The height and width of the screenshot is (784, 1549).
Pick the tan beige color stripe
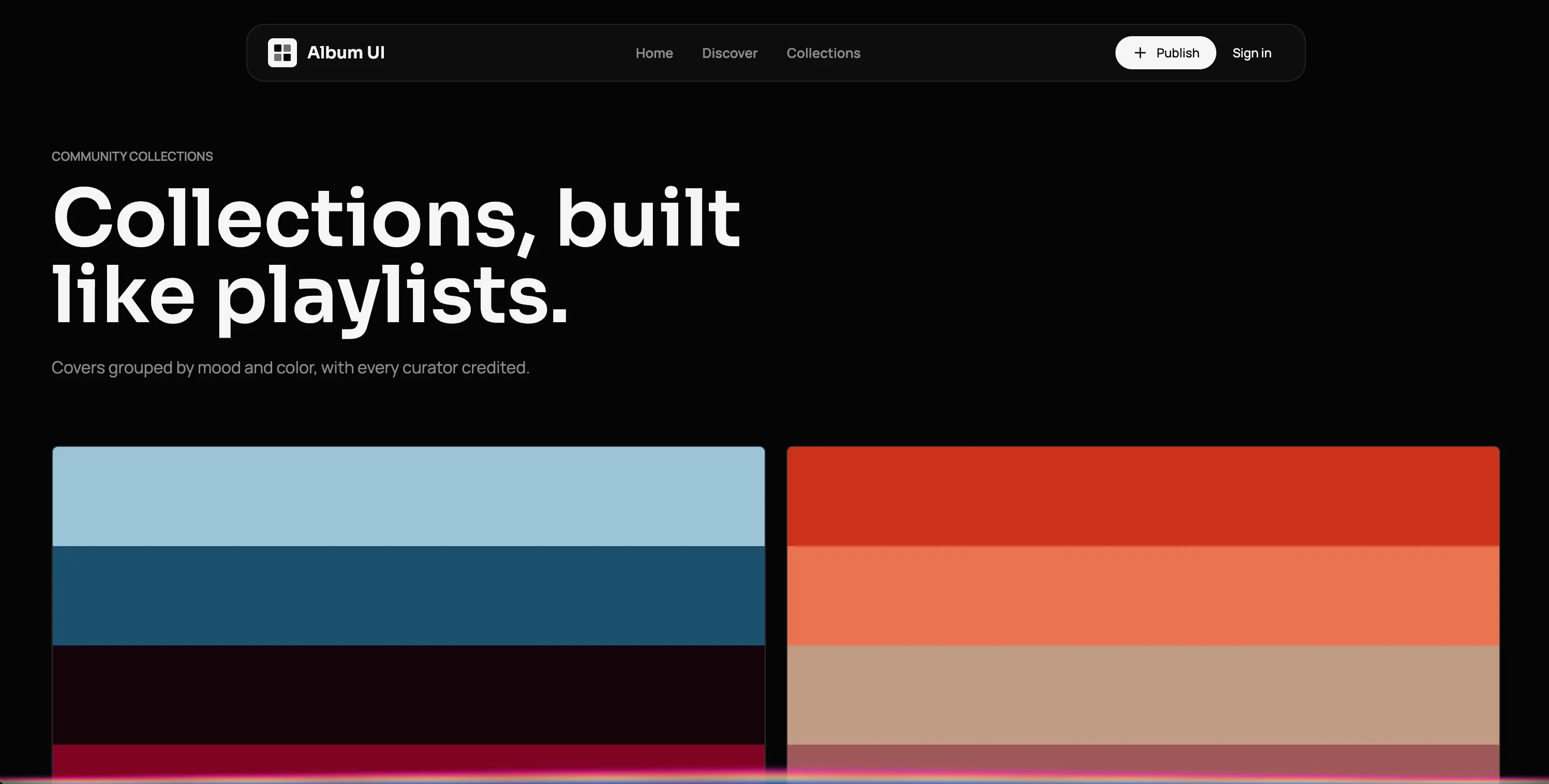point(1143,695)
